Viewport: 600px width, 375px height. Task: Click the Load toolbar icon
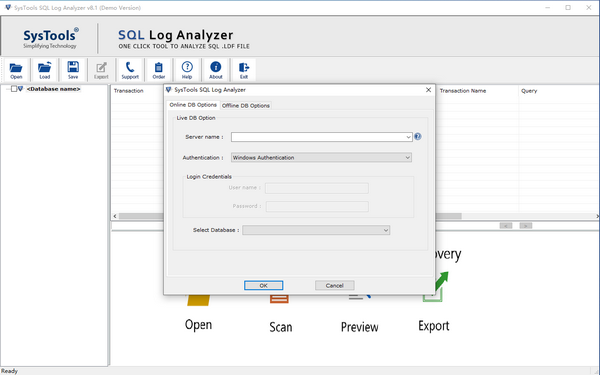click(44, 70)
